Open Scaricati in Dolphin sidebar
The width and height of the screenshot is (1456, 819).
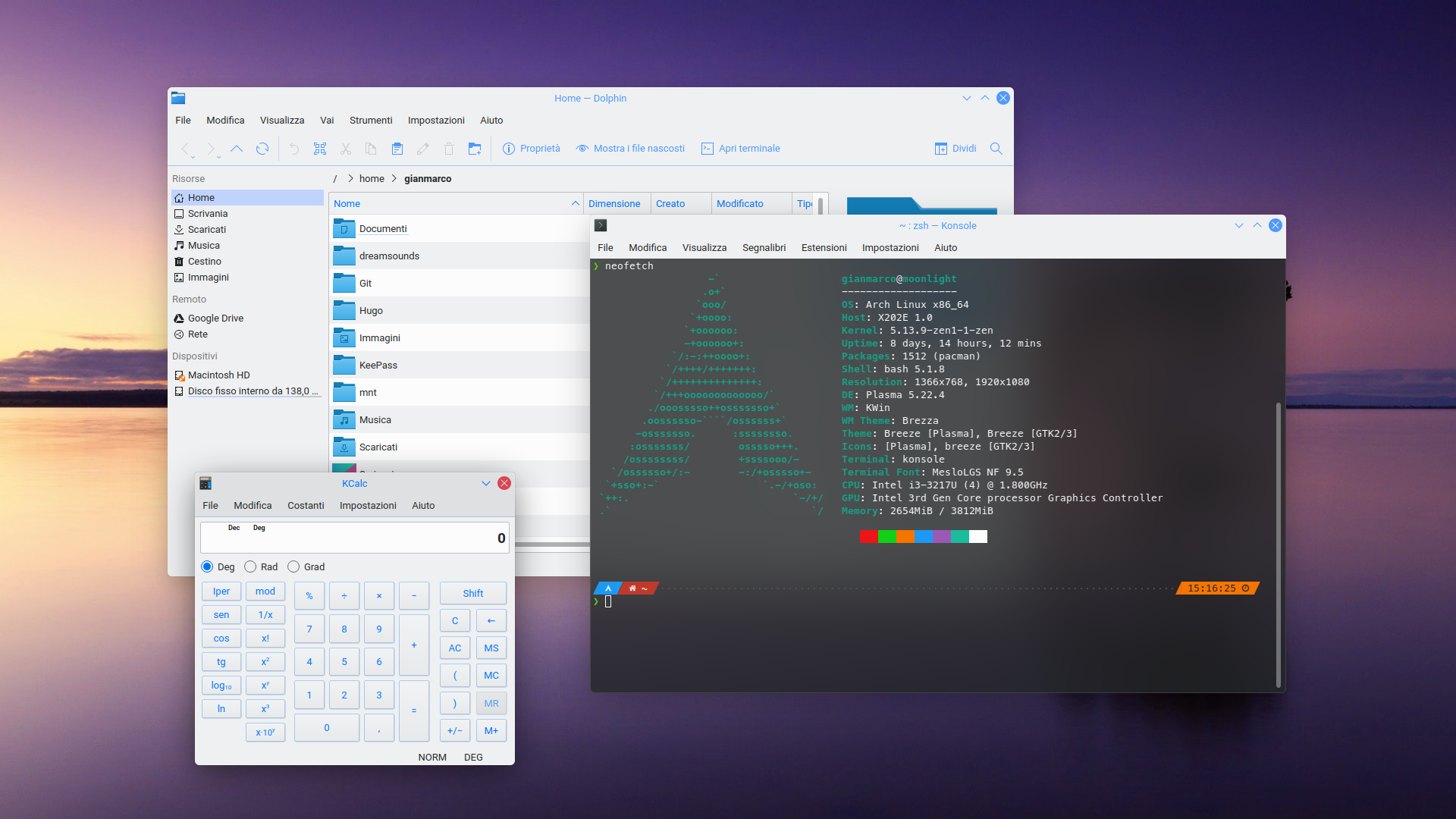(x=247, y=230)
